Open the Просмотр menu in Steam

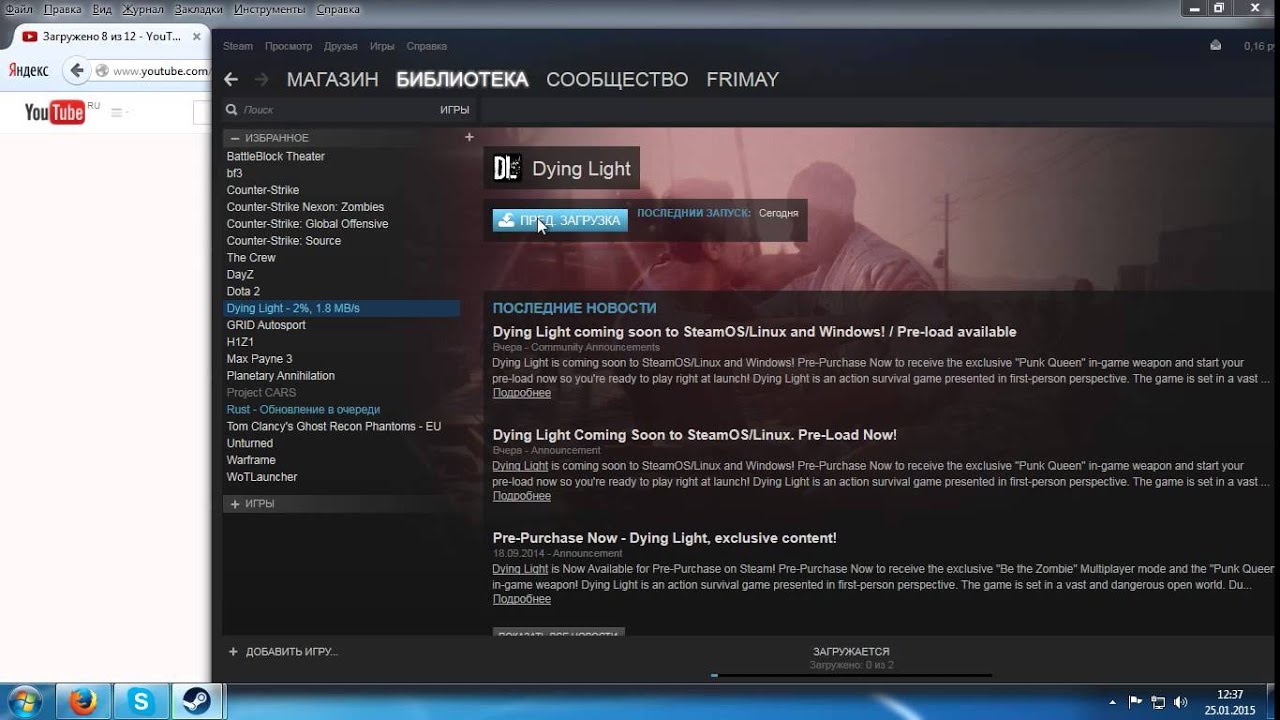[288, 46]
